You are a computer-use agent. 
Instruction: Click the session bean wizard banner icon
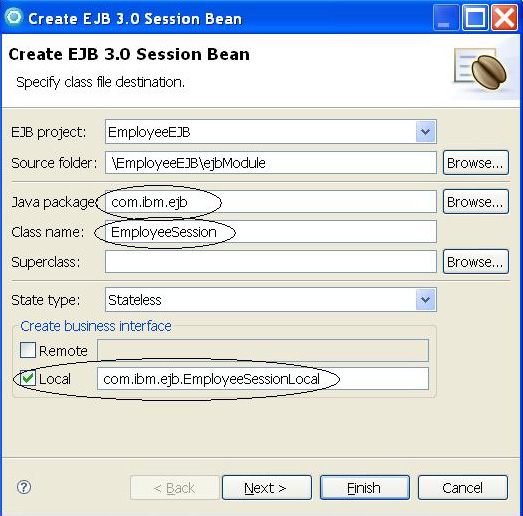(481, 69)
